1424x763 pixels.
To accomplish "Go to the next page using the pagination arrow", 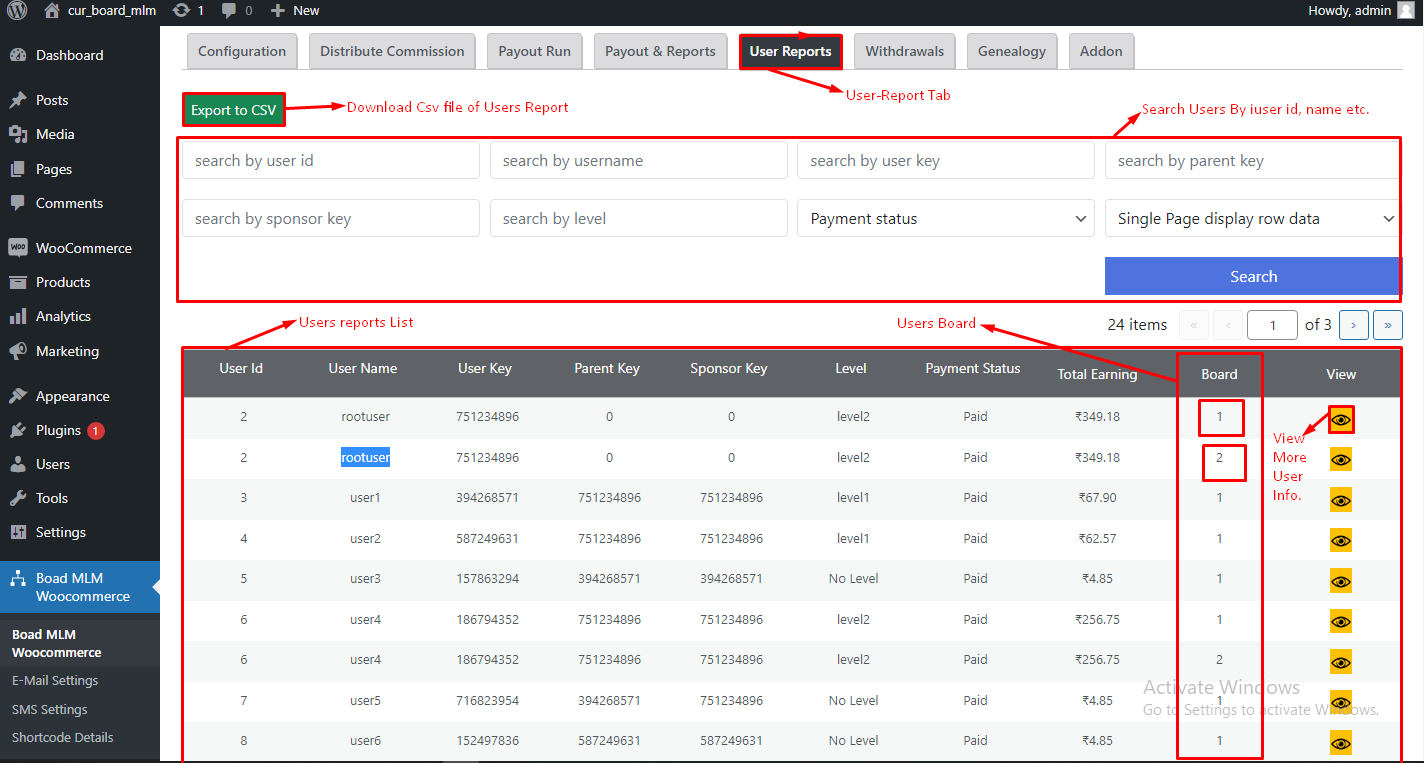I will coord(1354,324).
